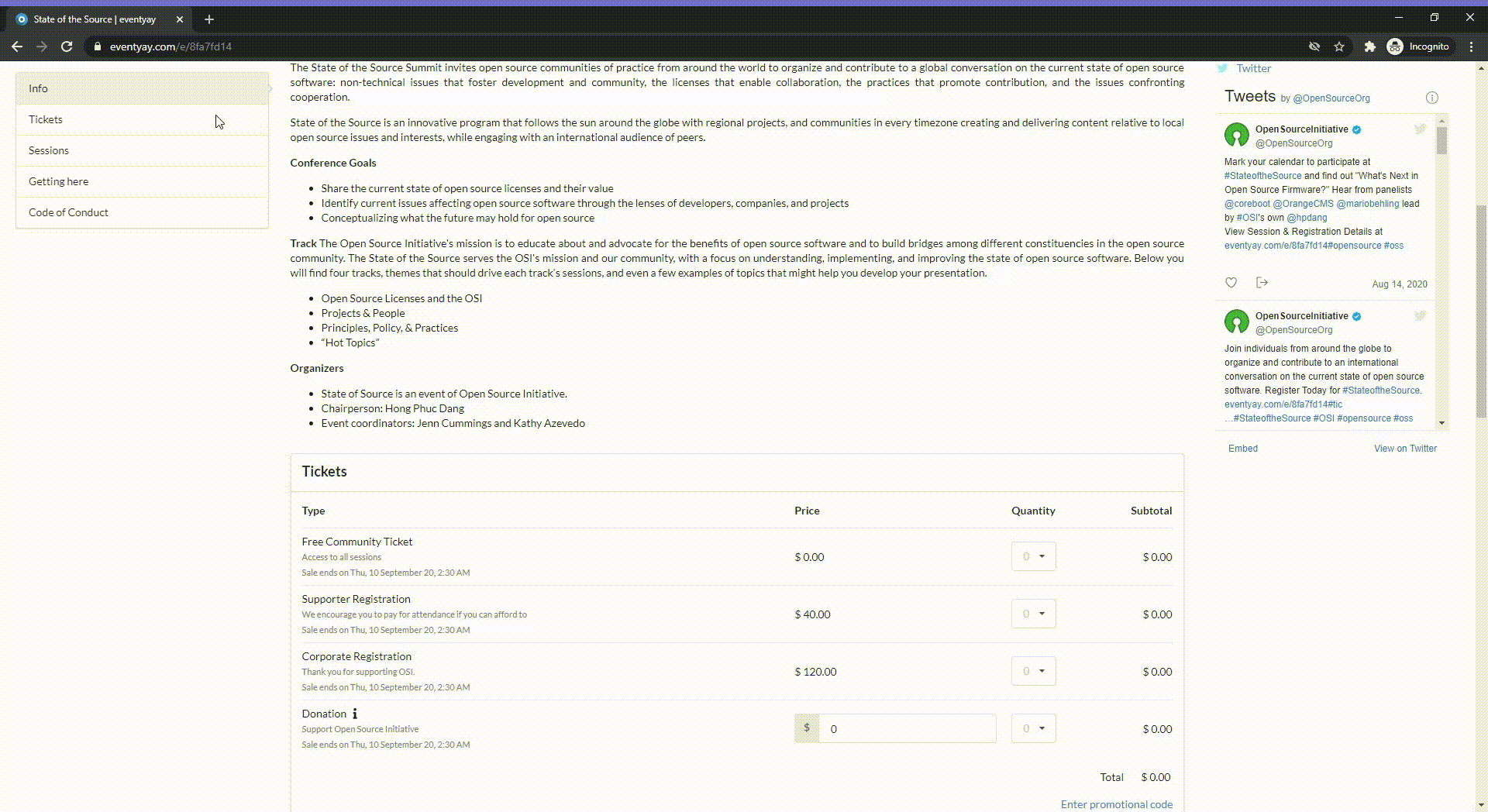The width and height of the screenshot is (1488, 812).
Task: Click the browser forward arrow
Action: [x=42, y=46]
